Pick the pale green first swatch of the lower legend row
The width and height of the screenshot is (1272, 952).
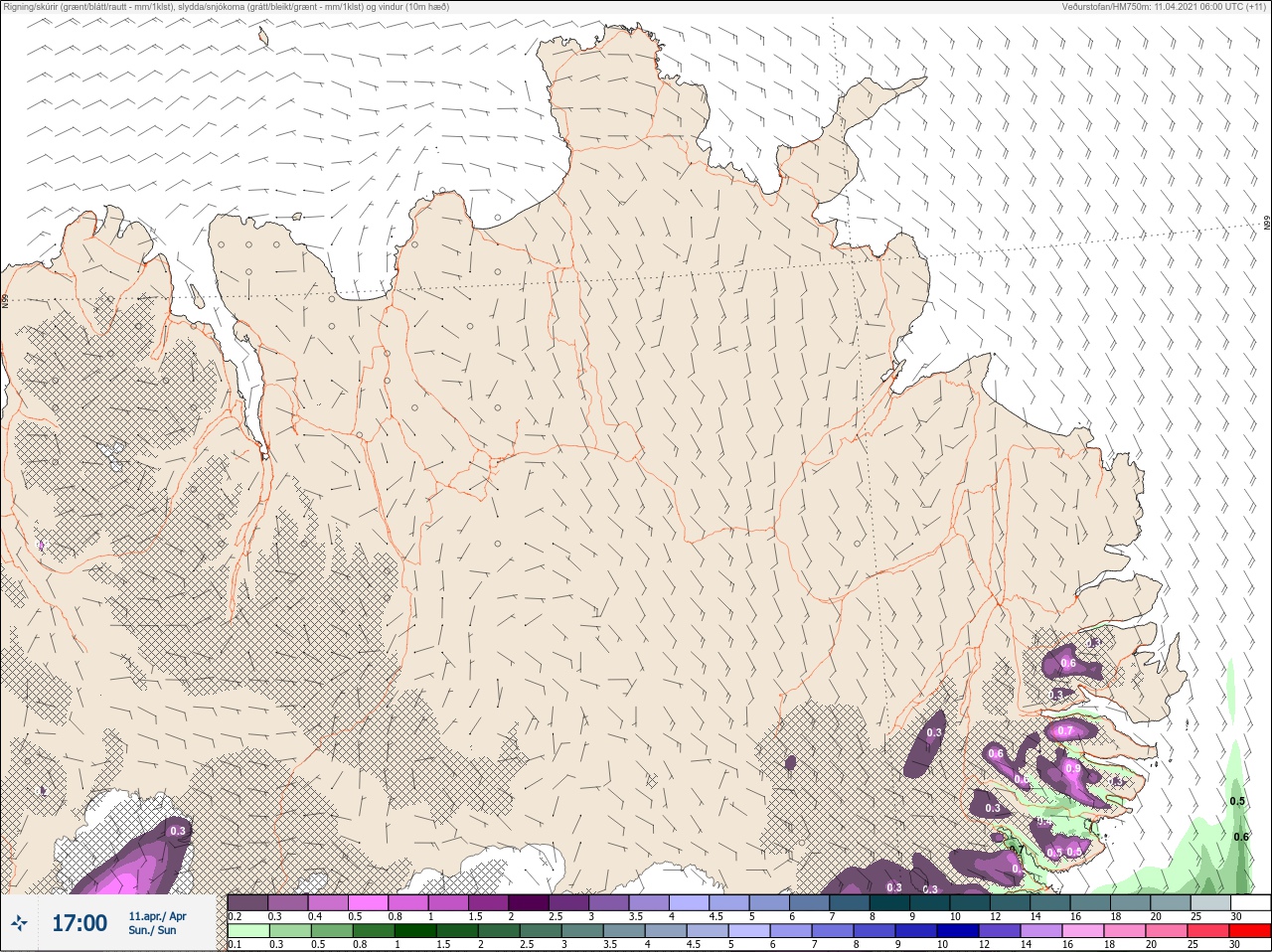click(x=247, y=931)
